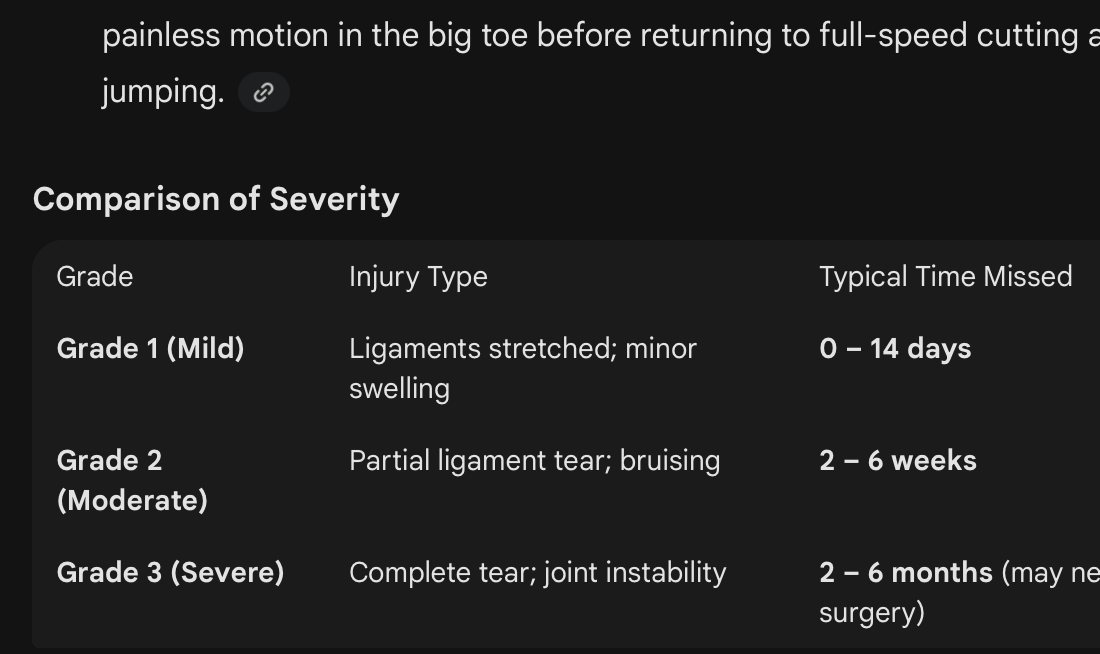Click "Partial ligament tear; bruising" cell
The image size is (1100, 654).
coord(535,461)
